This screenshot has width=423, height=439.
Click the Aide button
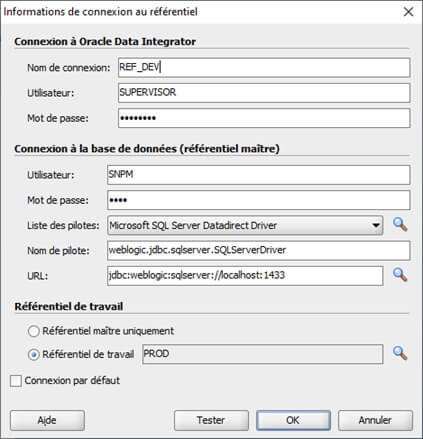click(x=47, y=420)
